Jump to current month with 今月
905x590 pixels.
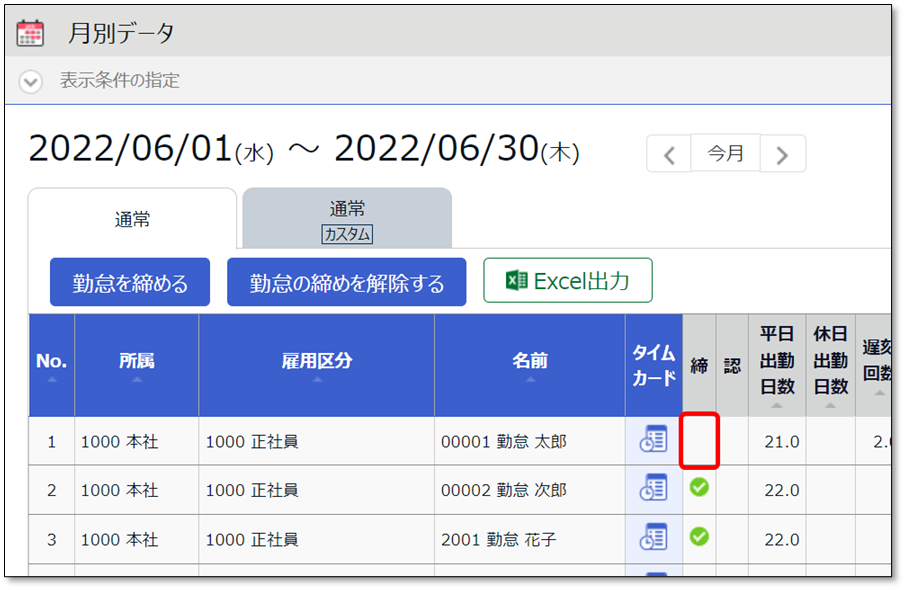(726, 154)
